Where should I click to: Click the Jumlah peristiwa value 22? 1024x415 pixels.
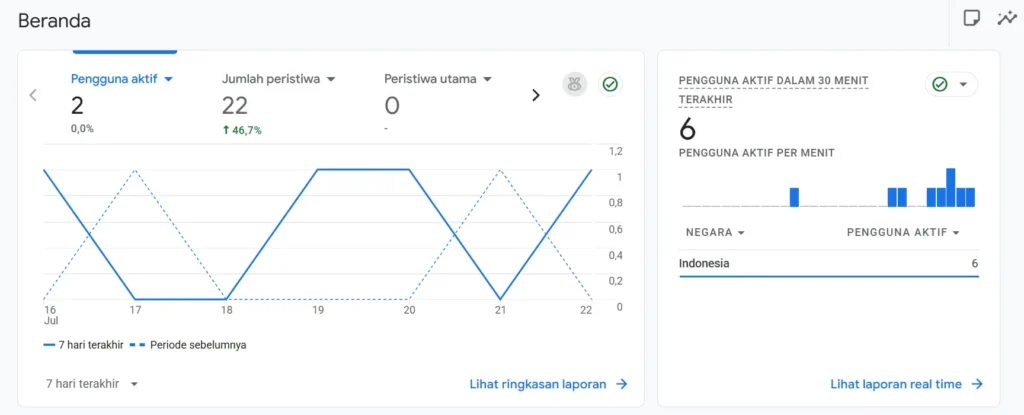click(x=234, y=105)
